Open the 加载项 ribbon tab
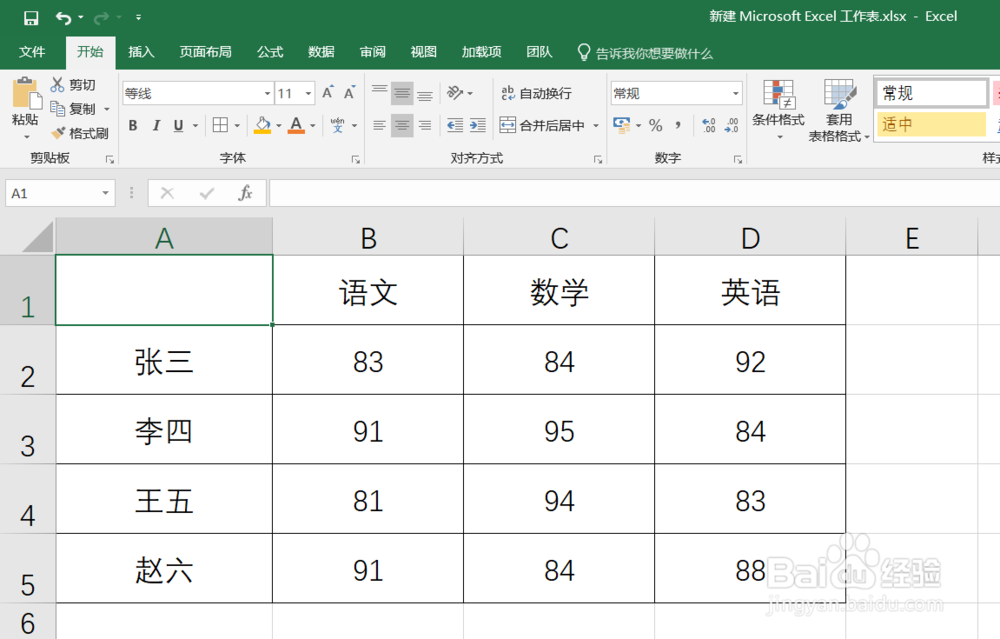The width and height of the screenshot is (1000, 639). tap(482, 52)
